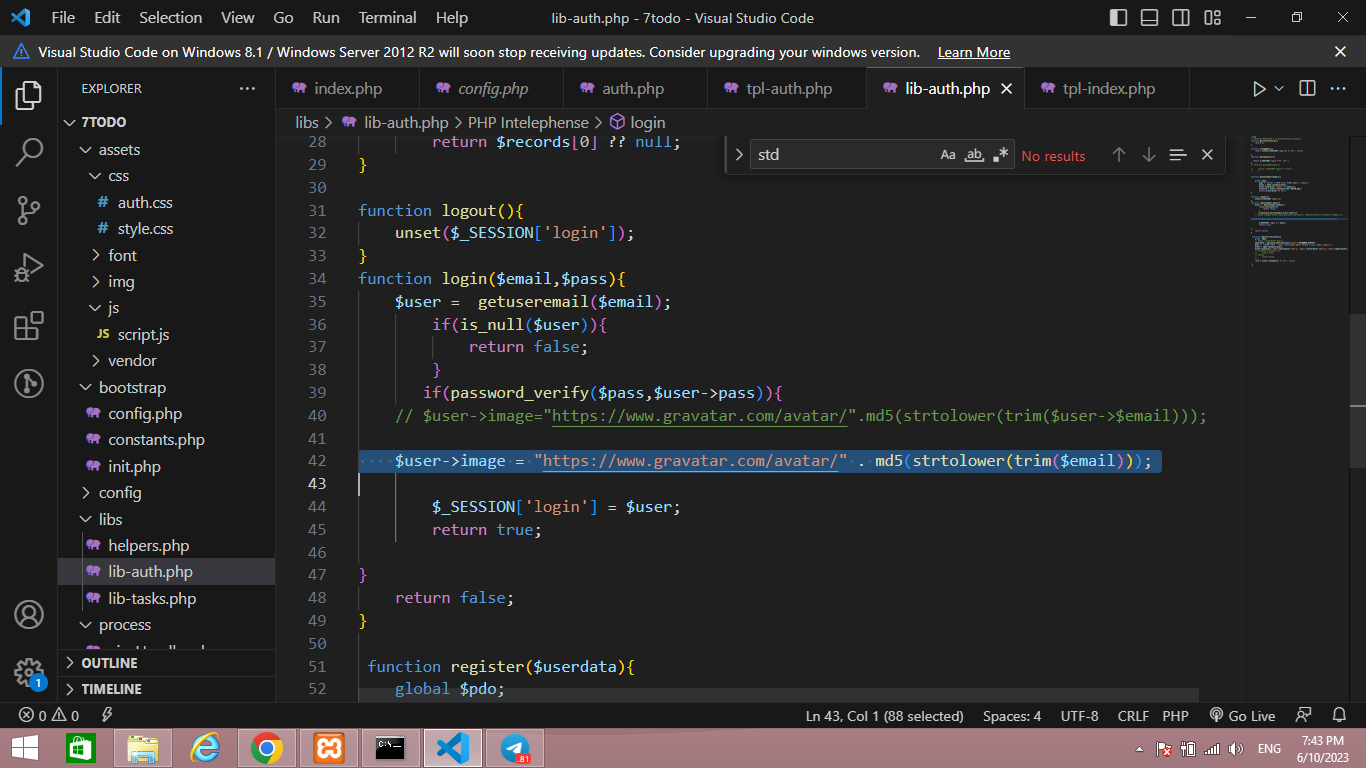
Task: Open lib-tasks.php in explorer
Action: click(166, 599)
